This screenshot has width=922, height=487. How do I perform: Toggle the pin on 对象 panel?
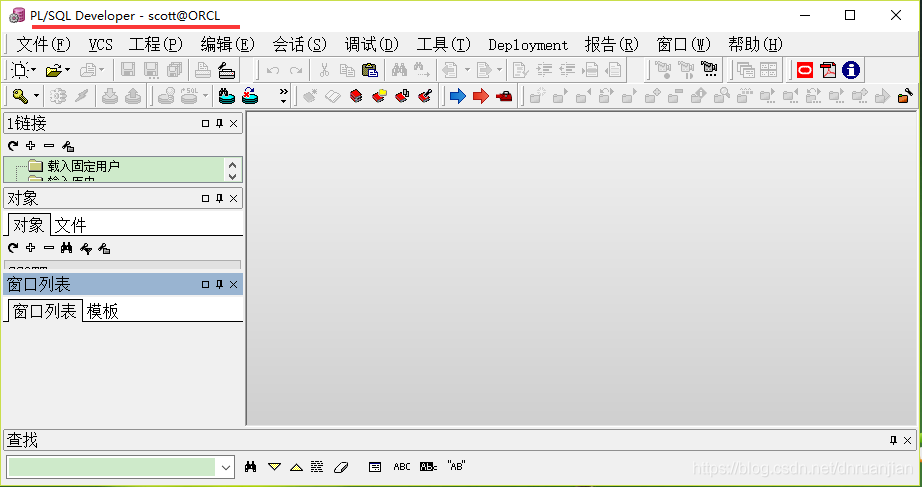(x=219, y=199)
